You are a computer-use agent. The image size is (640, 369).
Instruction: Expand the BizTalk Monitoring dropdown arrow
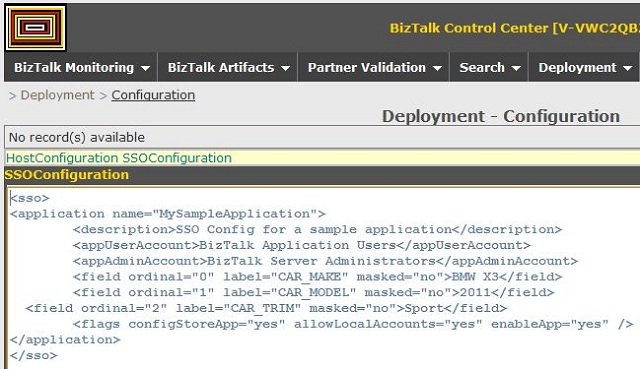click(145, 69)
